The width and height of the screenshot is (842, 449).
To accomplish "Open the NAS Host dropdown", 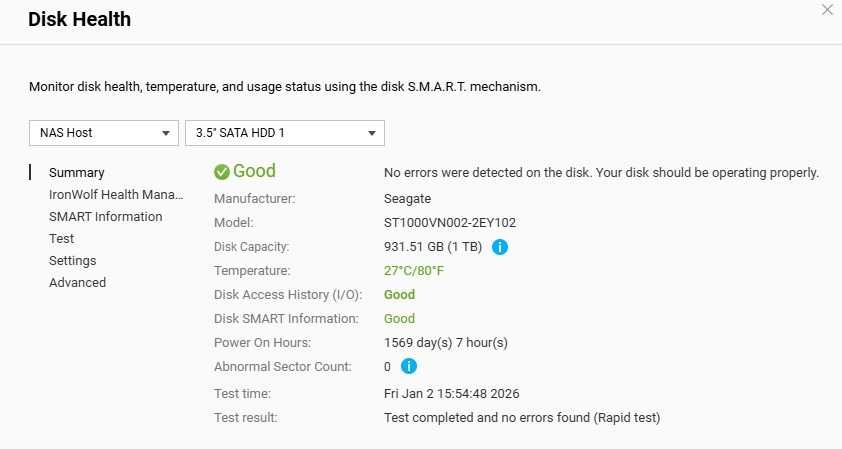I will (103, 133).
